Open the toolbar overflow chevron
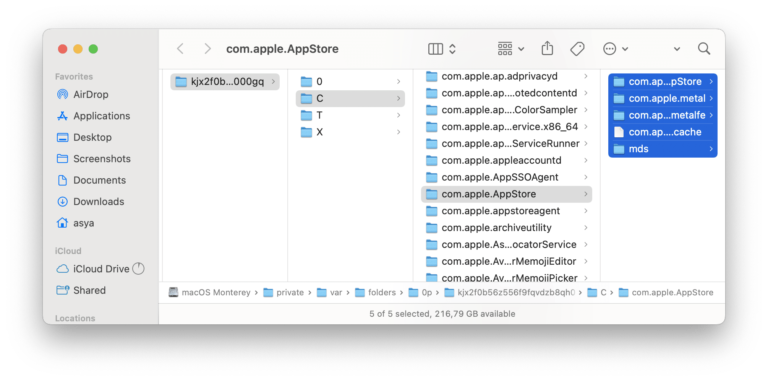 pos(677,49)
